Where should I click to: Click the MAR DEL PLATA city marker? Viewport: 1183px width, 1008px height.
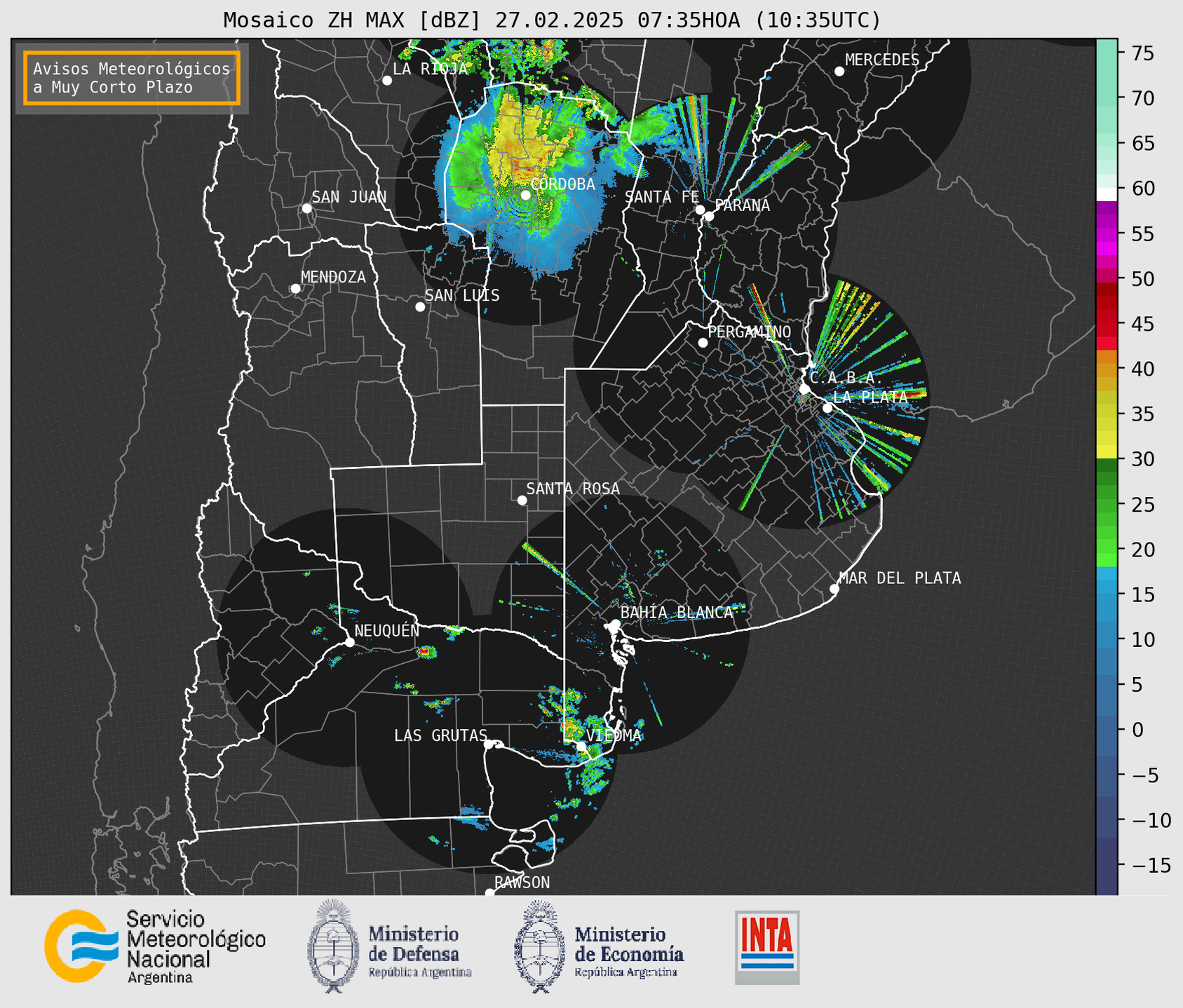pos(834,589)
